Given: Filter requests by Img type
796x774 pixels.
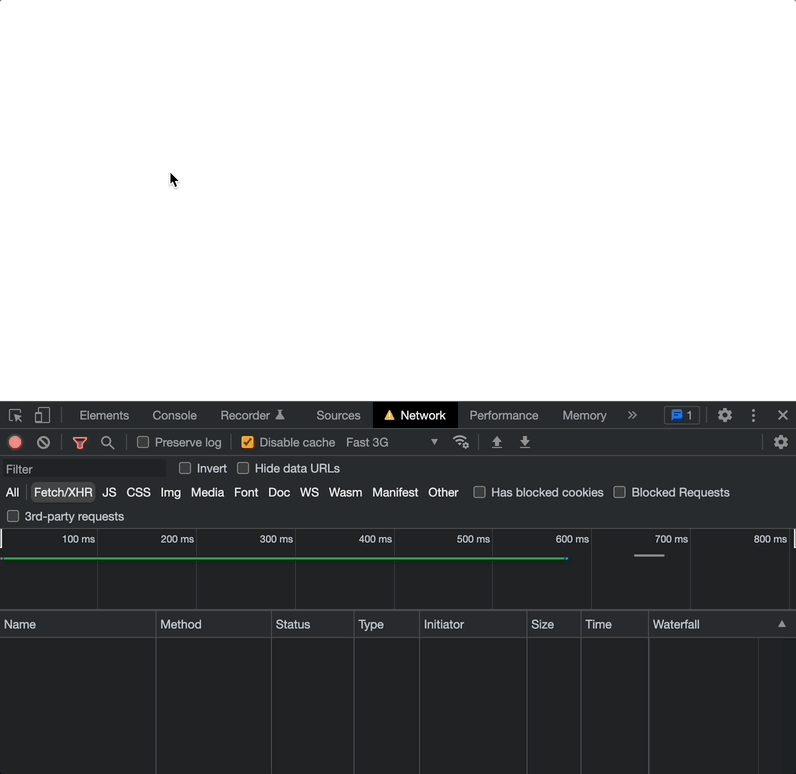Looking at the screenshot, I should click(x=170, y=492).
